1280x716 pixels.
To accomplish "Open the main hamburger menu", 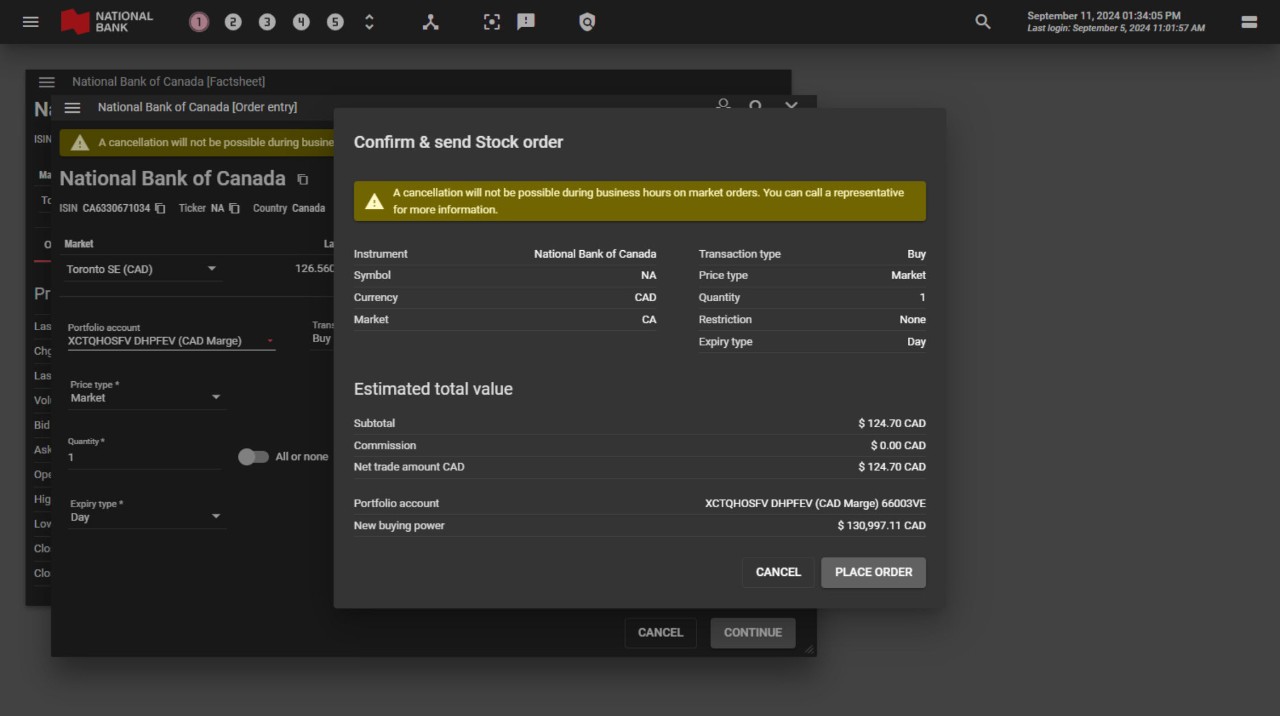I will click(x=31, y=21).
